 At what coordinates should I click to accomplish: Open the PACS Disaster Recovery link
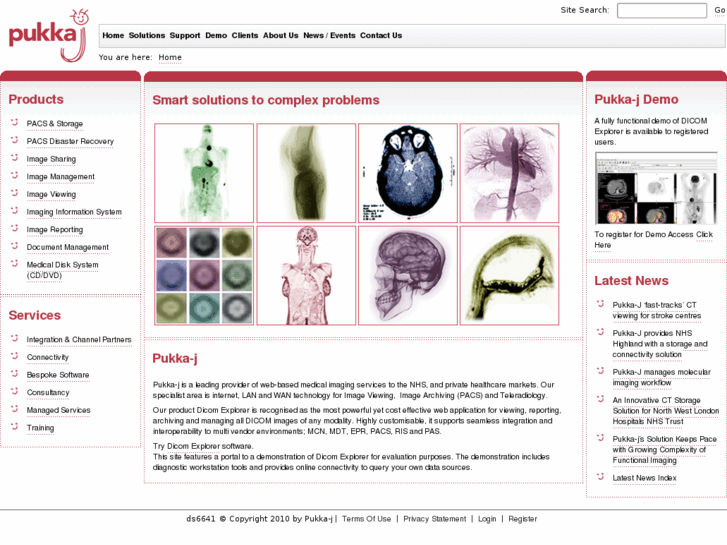(70, 141)
